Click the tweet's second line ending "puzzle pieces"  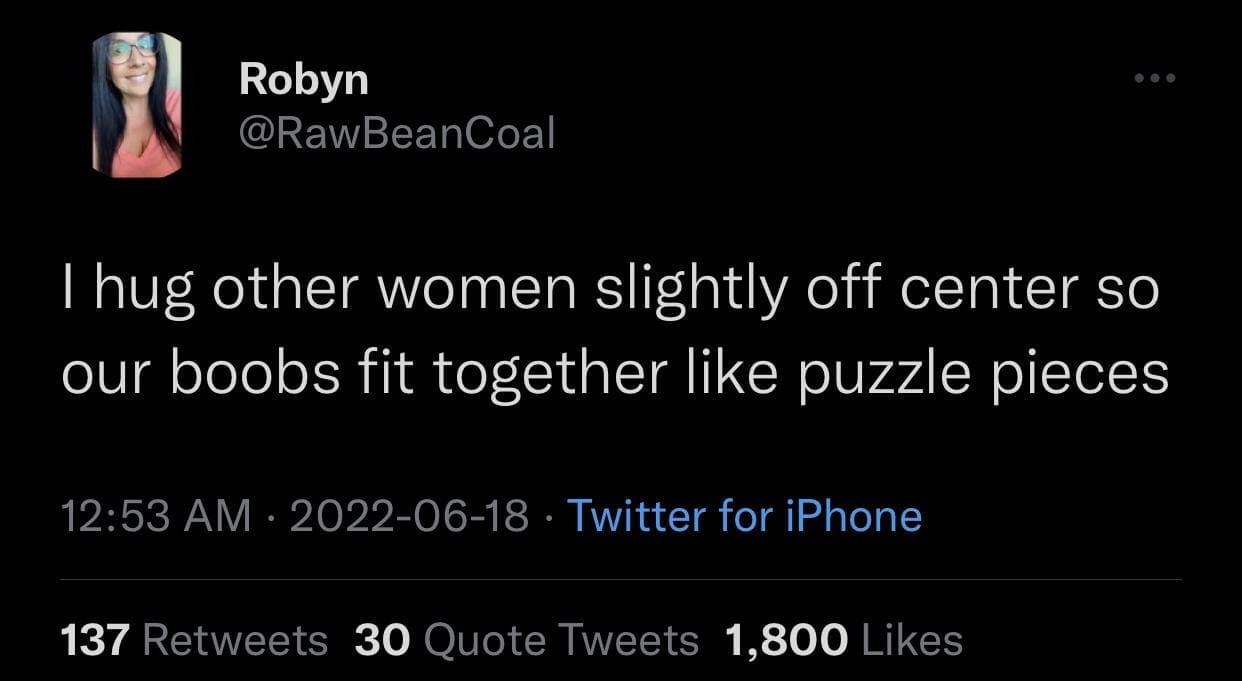pos(615,373)
